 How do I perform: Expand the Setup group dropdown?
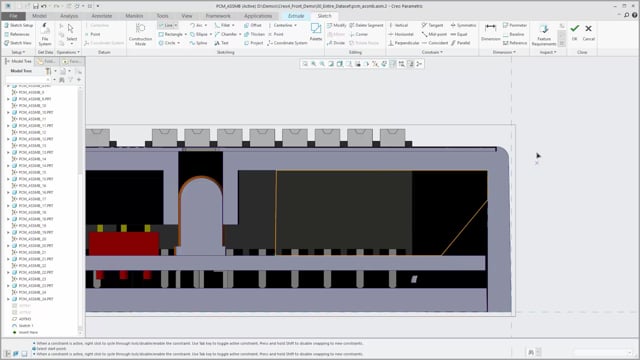[18, 52]
